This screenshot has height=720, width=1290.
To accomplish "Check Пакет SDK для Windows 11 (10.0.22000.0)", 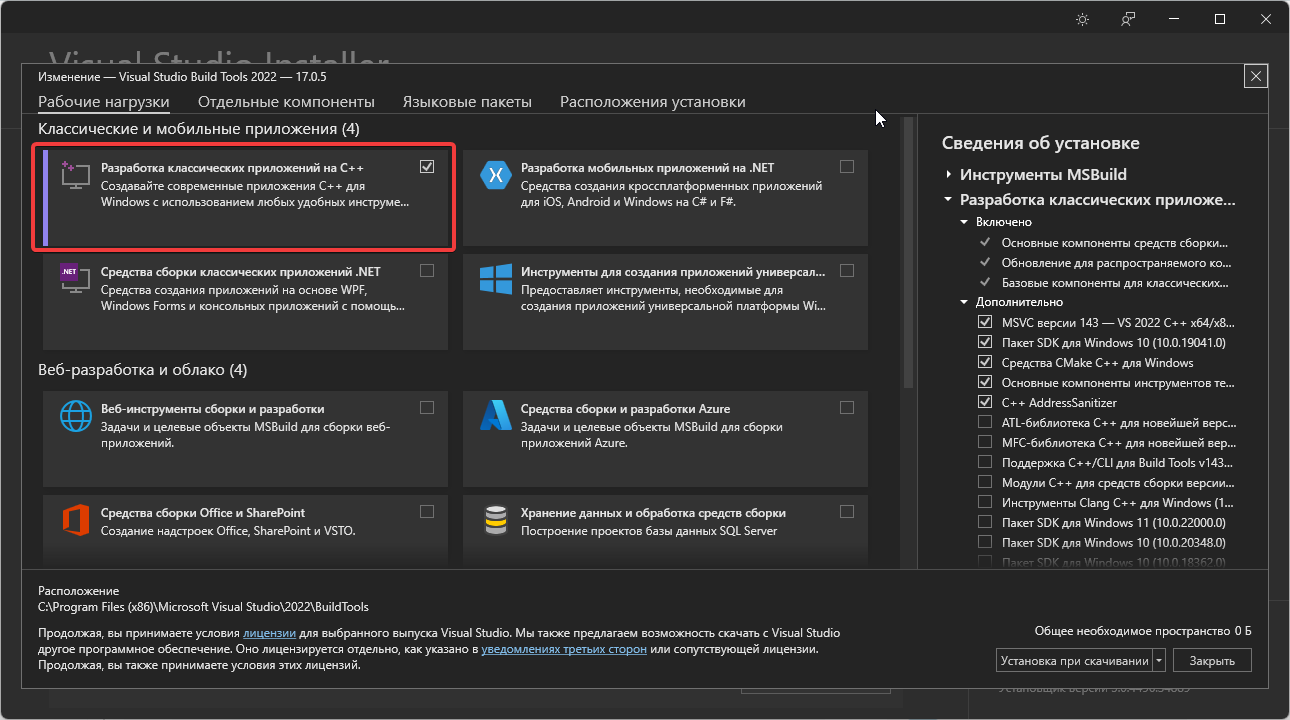I will (x=984, y=523).
